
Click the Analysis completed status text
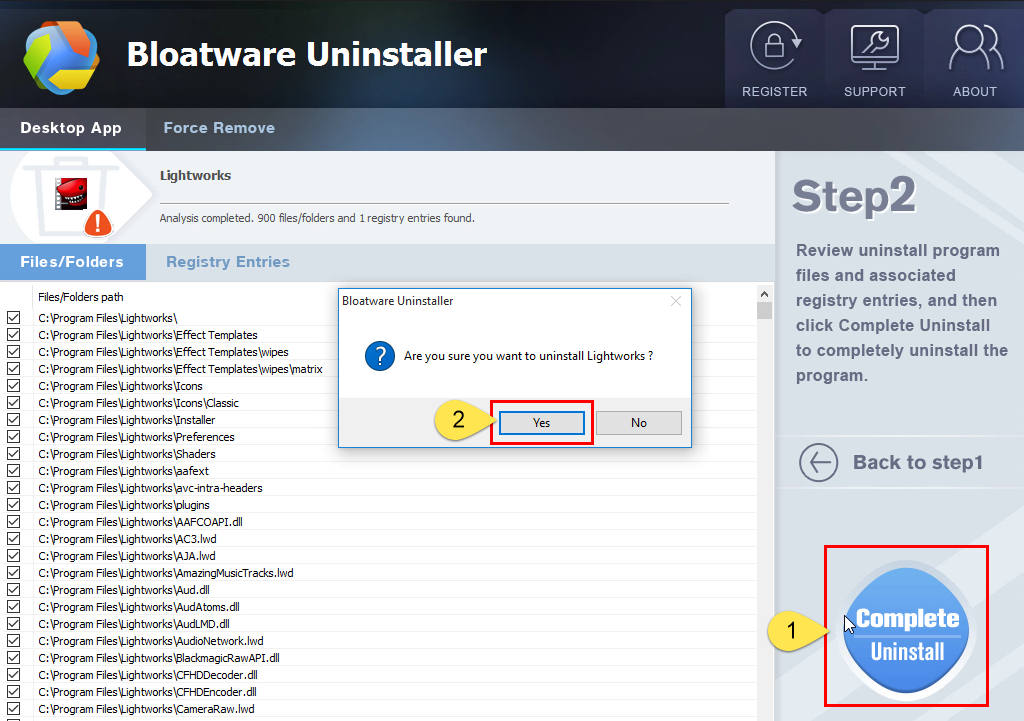pos(317,218)
